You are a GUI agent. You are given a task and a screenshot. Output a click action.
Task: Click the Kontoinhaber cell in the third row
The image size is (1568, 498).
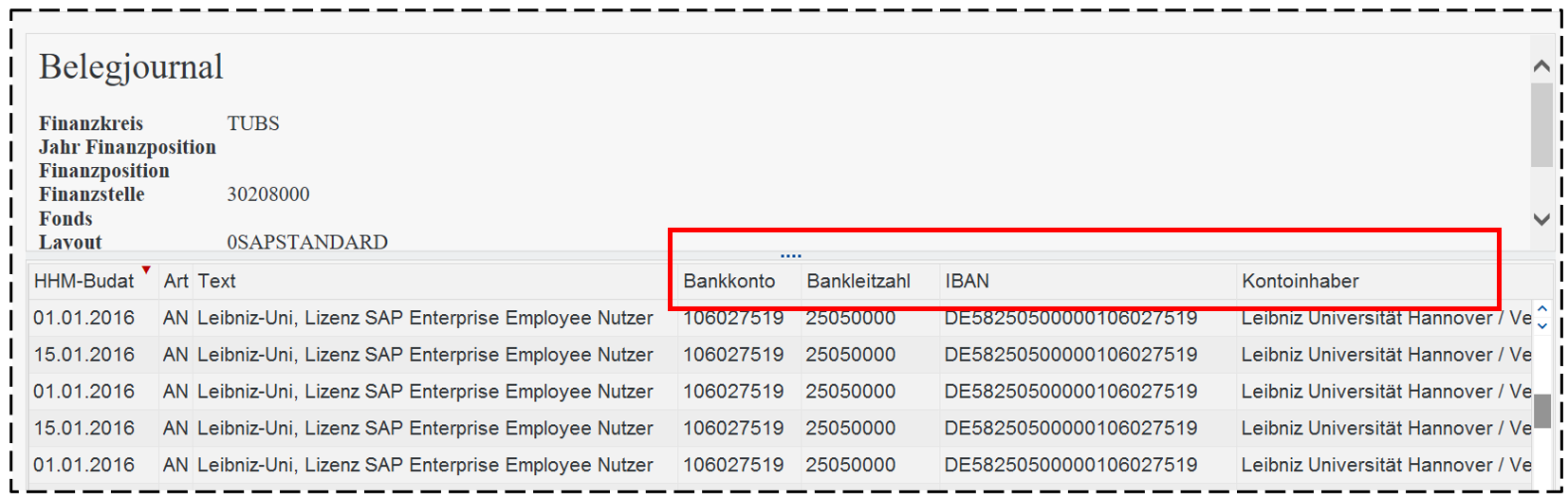1385,392
